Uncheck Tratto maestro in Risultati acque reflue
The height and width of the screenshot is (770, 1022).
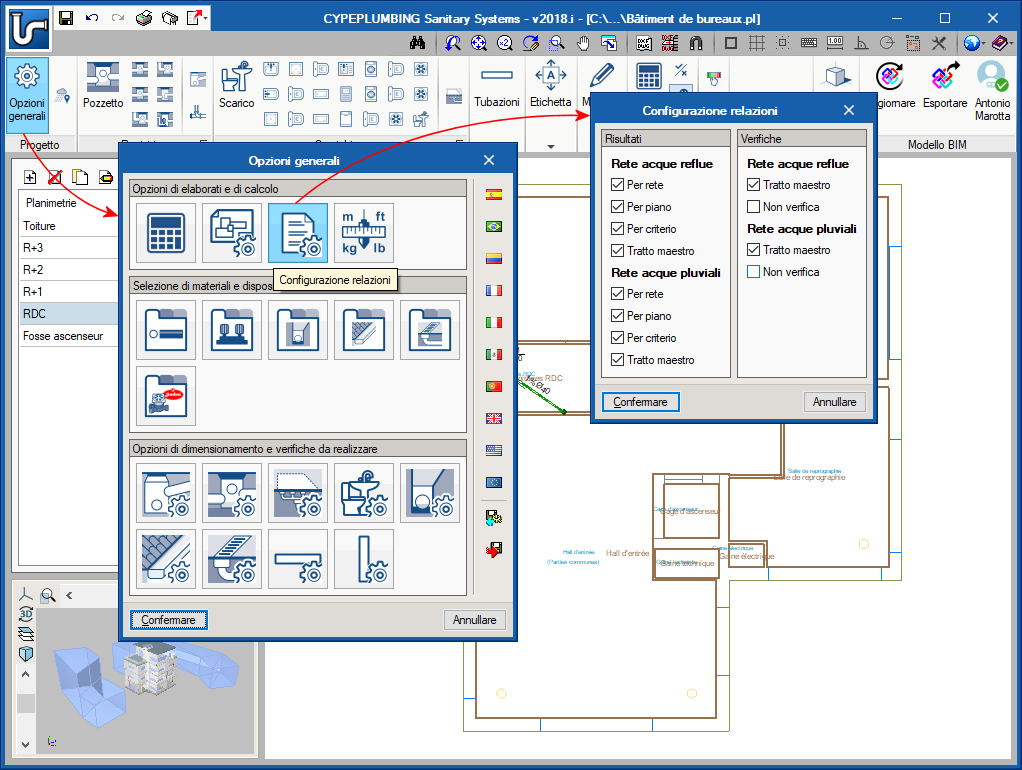click(x=617, y=250)
